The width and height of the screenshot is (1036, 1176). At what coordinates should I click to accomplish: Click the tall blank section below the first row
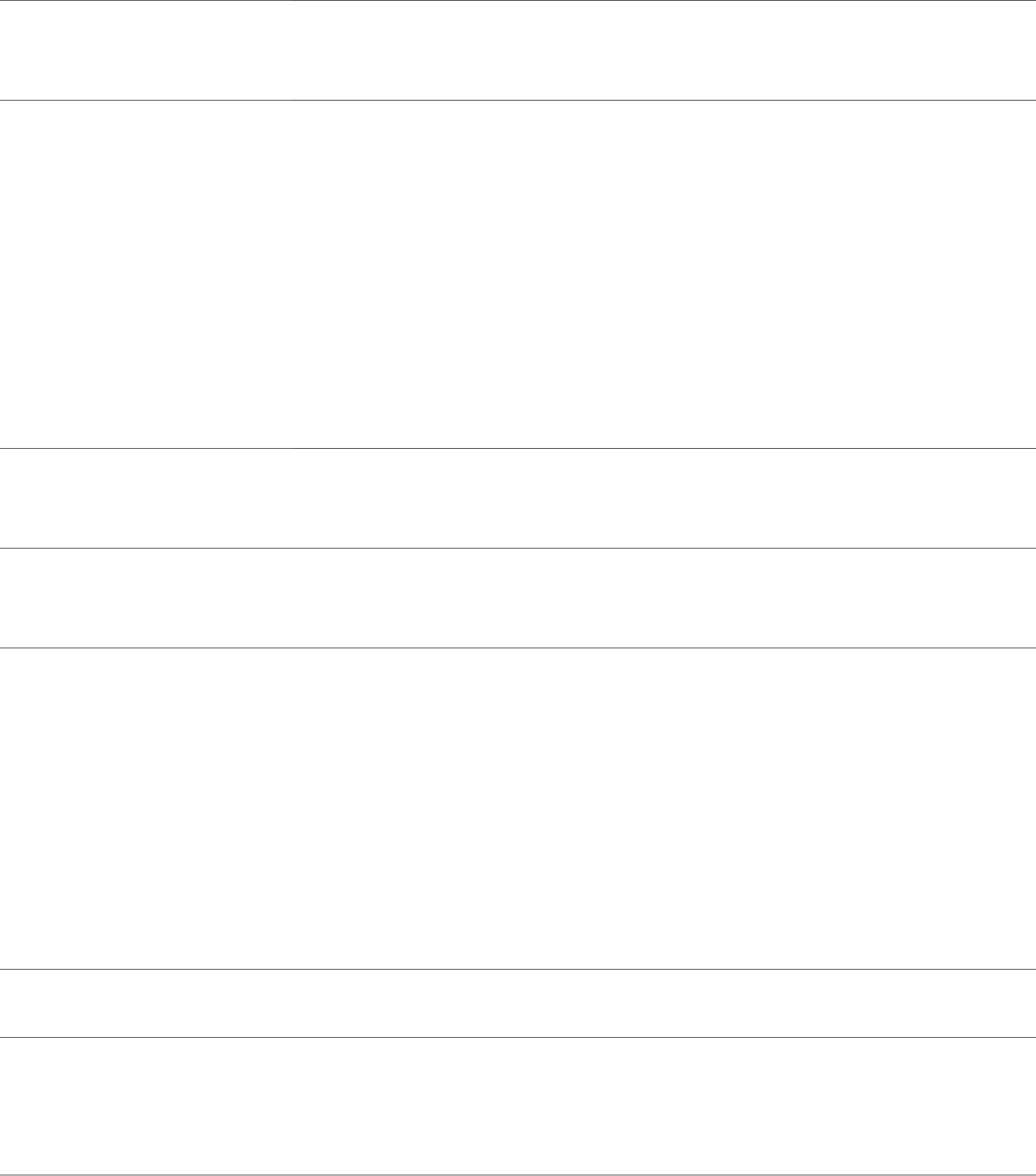click(x=518, y=273)
